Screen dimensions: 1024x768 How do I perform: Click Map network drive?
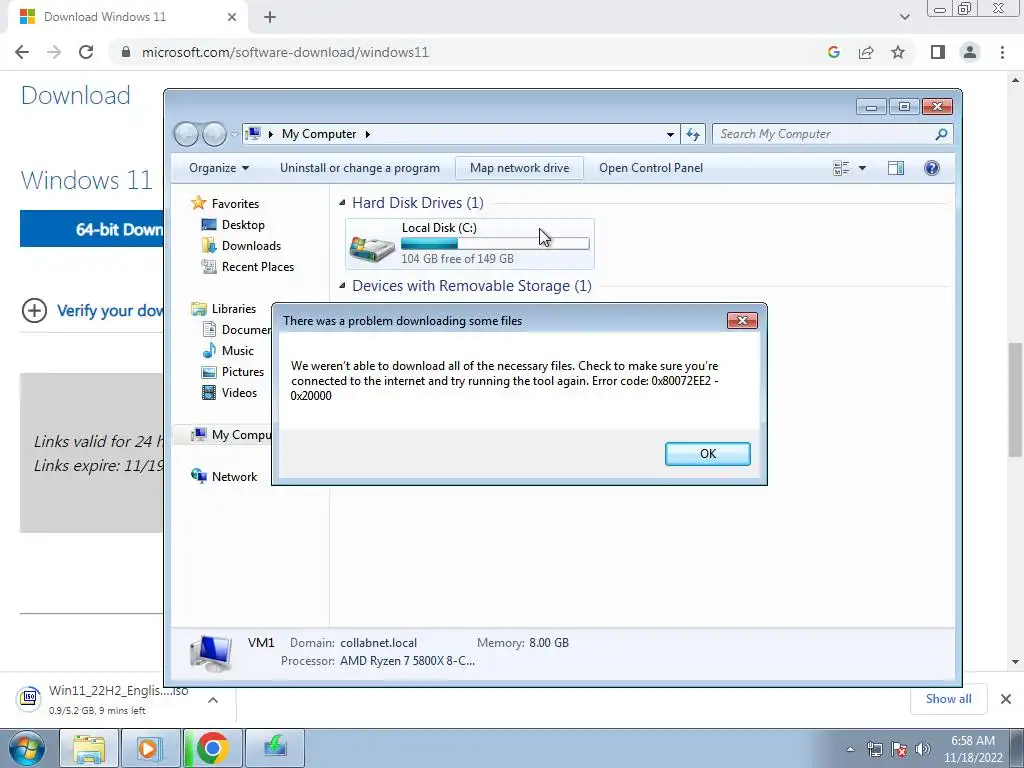point(519,168)
